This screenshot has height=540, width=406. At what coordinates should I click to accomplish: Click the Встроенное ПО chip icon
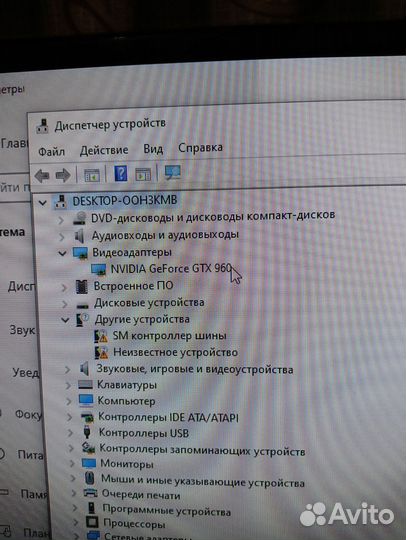point(82,287)
